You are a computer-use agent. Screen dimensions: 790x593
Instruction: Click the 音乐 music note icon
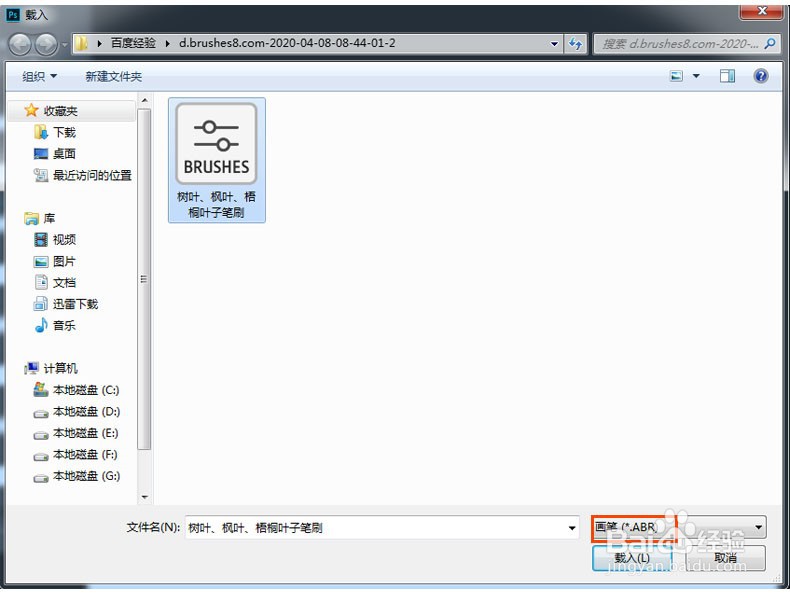pyautogui.click(x=41, y=325)
